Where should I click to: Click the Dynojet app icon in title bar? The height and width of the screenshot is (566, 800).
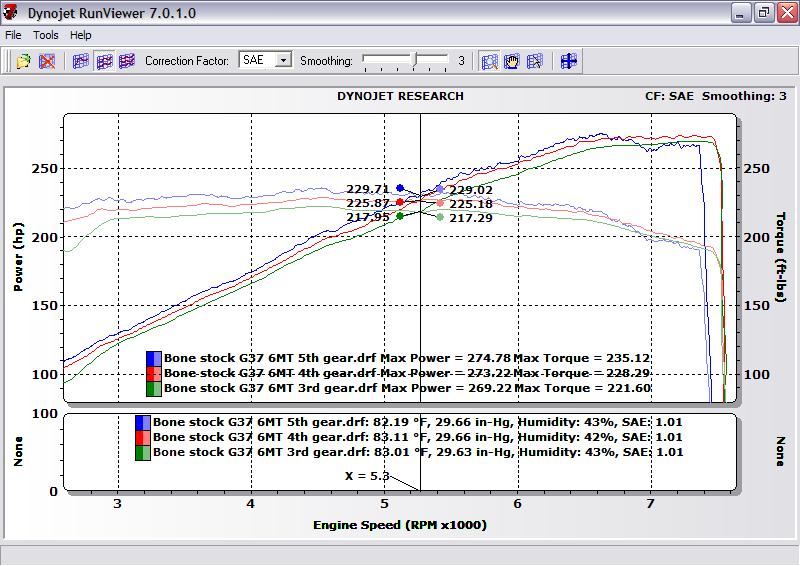(x=11, y=13)
